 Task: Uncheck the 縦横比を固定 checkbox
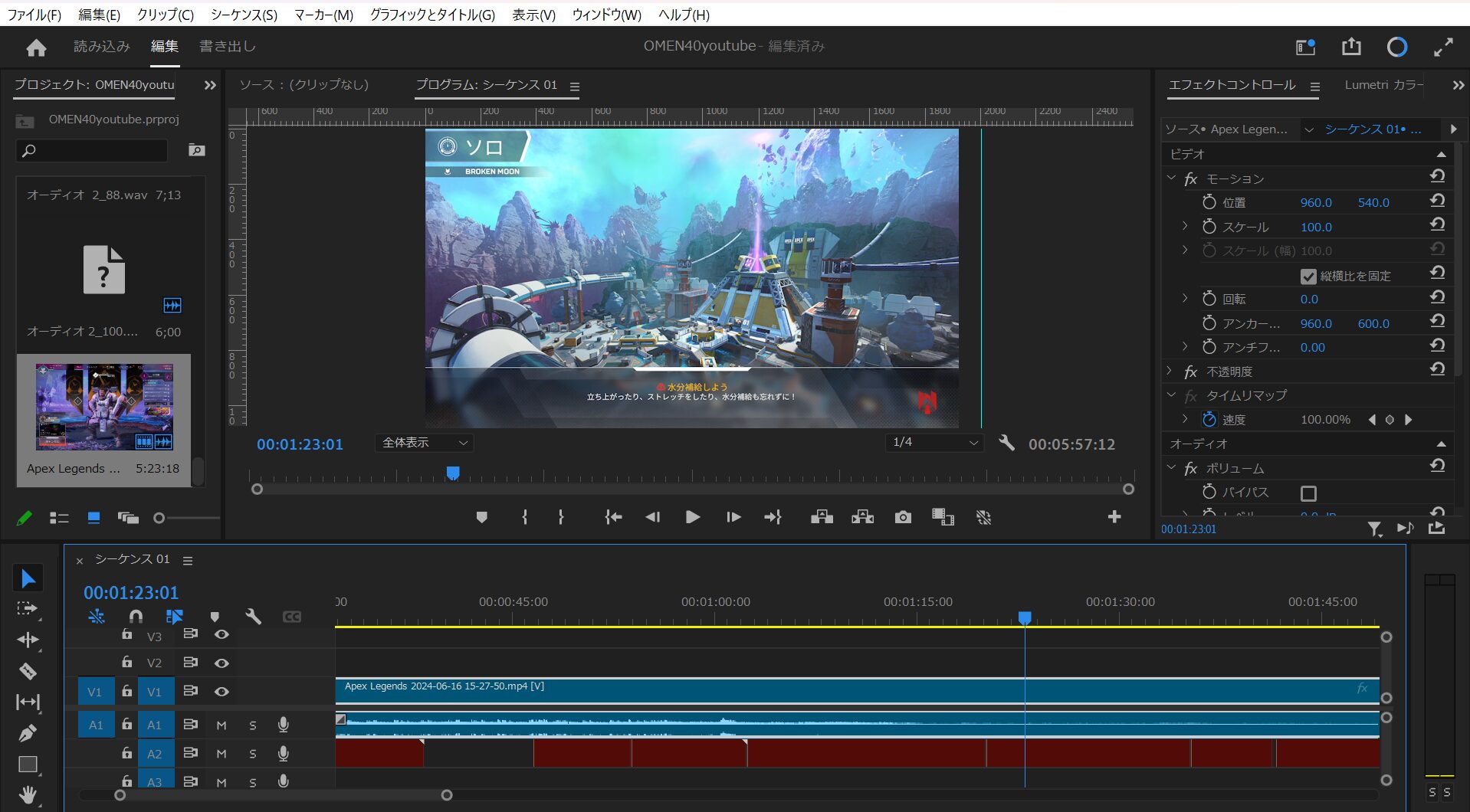1308,276
